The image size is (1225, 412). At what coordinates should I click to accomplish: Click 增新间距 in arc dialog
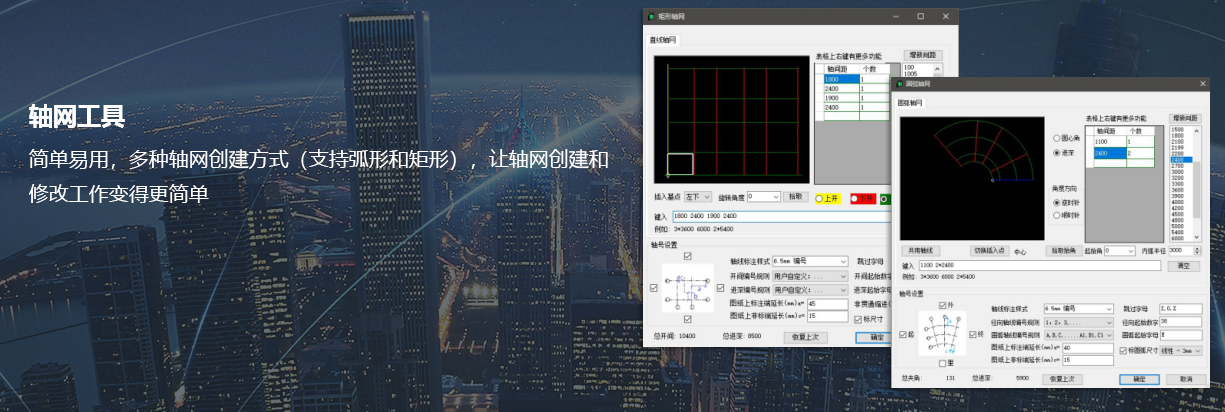click(x=1185, y=118)
